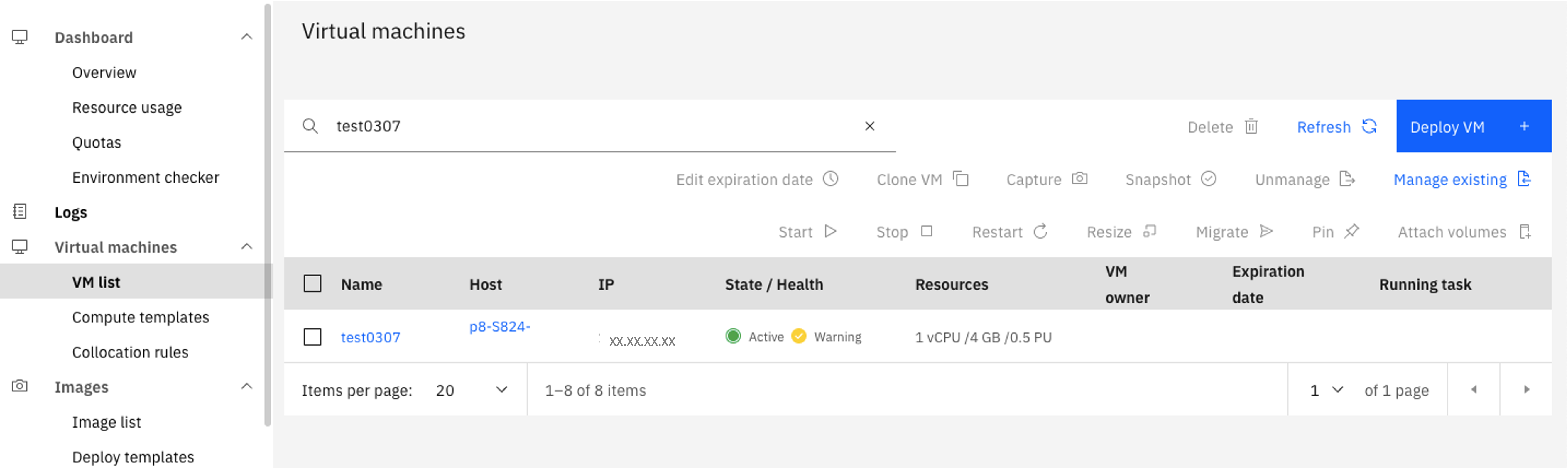1568x468 pixels.
Task: Click the Manage existing document icon
Action: (1524, 179)
